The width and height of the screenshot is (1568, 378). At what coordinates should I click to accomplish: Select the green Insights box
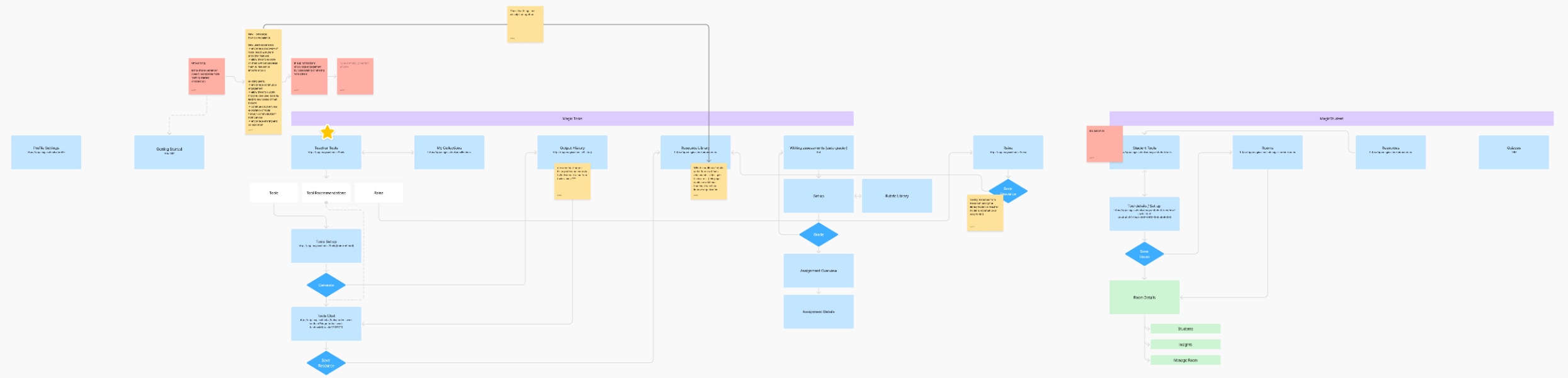click(1185, 345)
